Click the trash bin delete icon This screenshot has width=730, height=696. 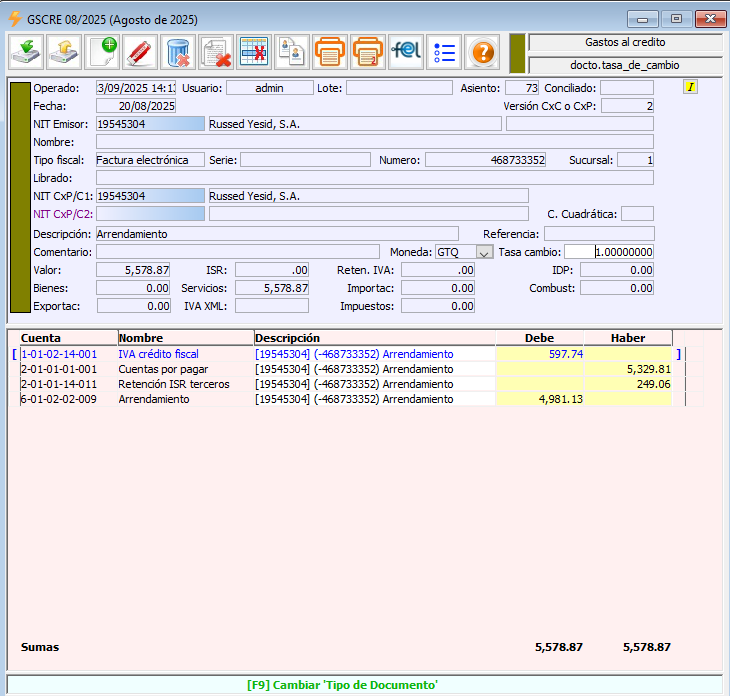point(178,51)
